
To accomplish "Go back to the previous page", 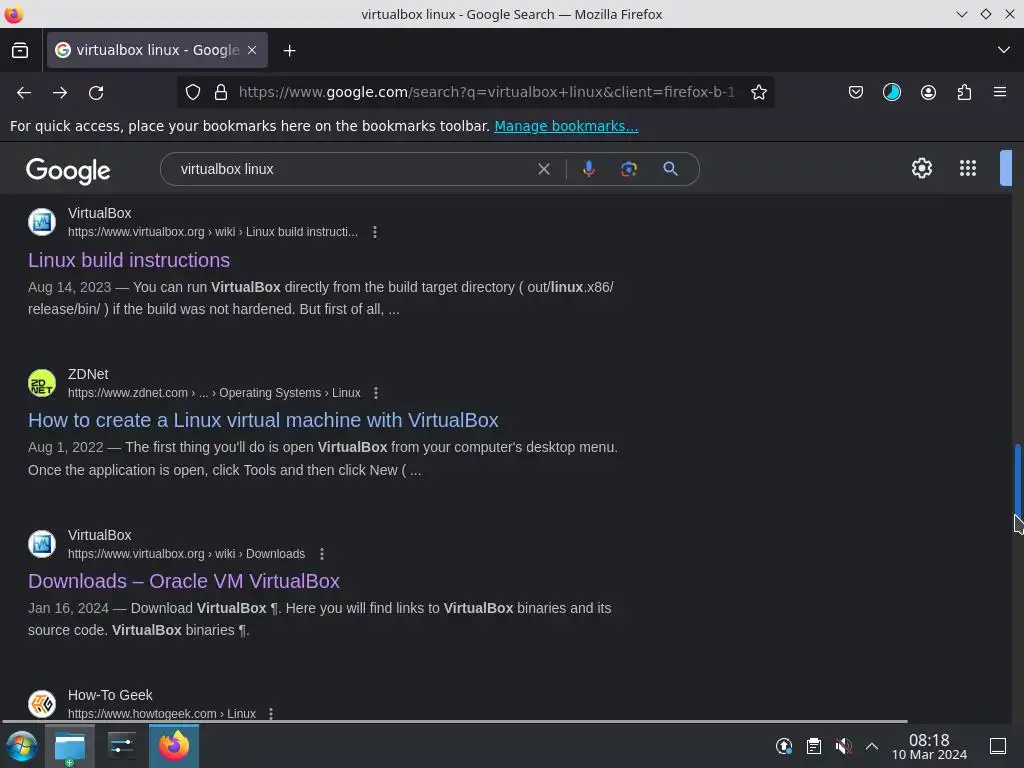I will click(x=24, y=93).
